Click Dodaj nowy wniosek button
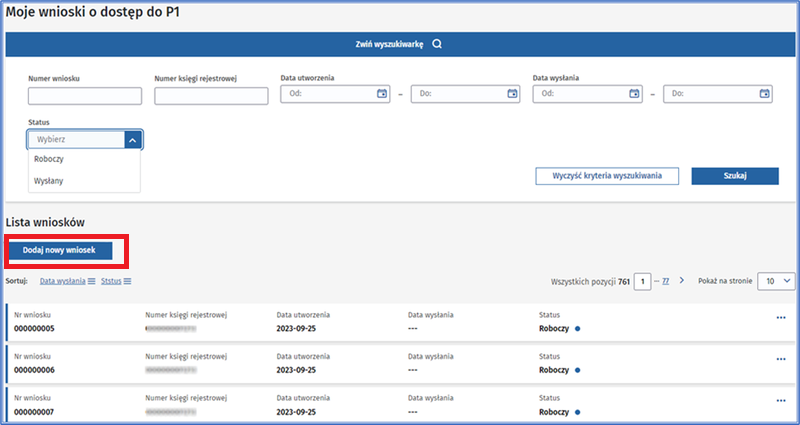Screen dimensions: 800x425 click(59, 251)
